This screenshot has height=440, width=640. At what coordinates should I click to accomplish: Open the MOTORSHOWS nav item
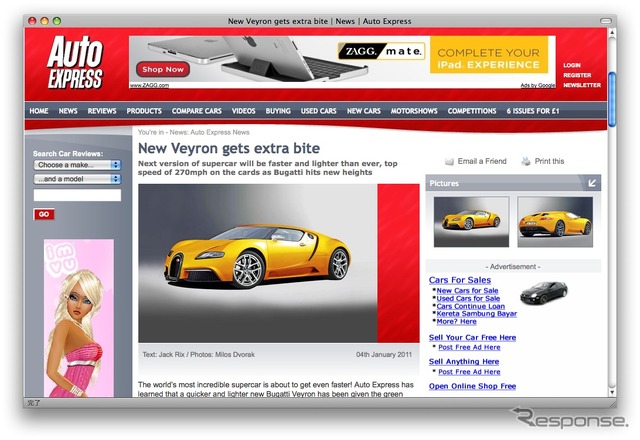414,111
